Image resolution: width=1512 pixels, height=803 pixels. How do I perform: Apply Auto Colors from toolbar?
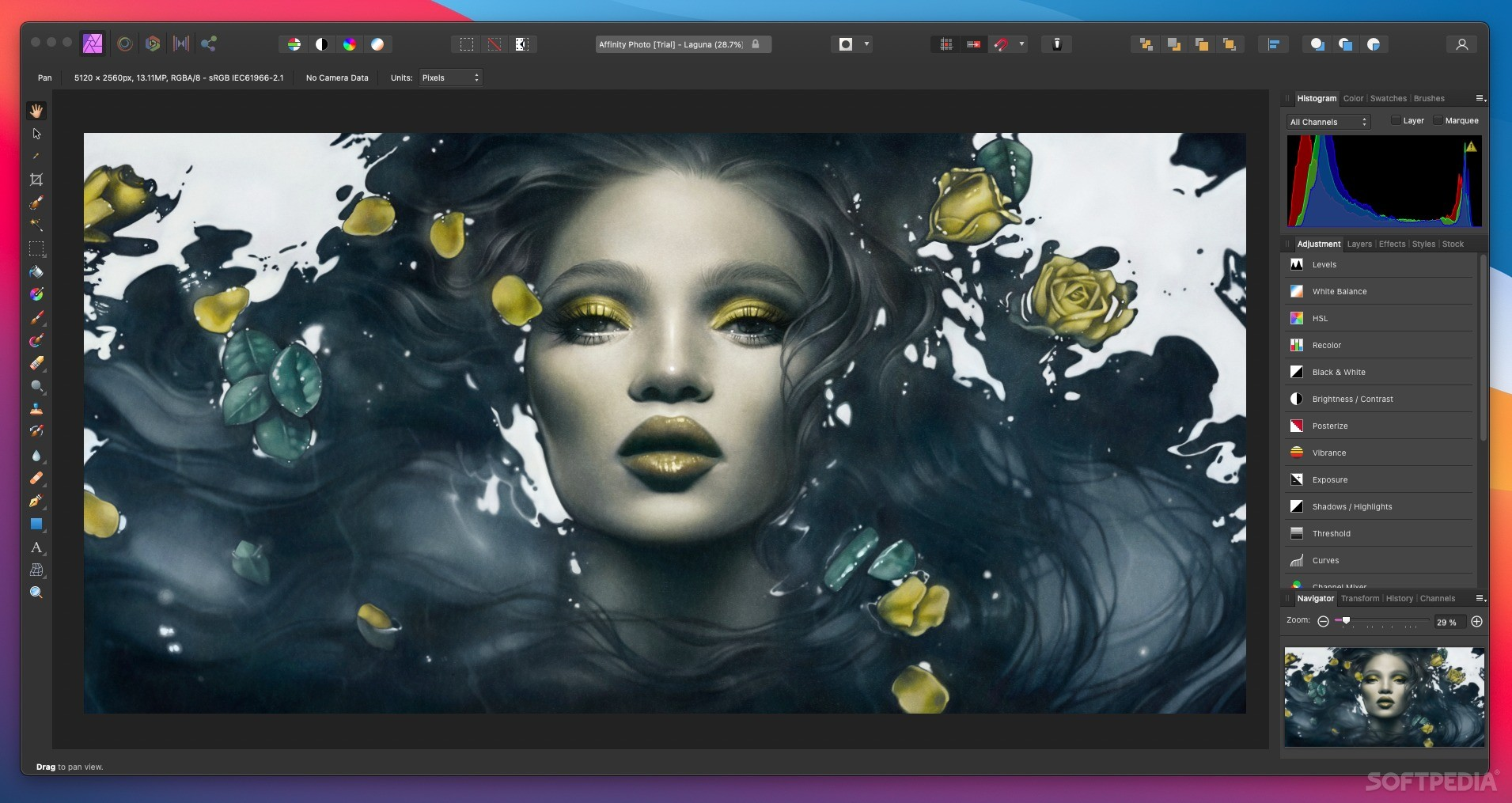pyautogui.click(x=350, y=44)
